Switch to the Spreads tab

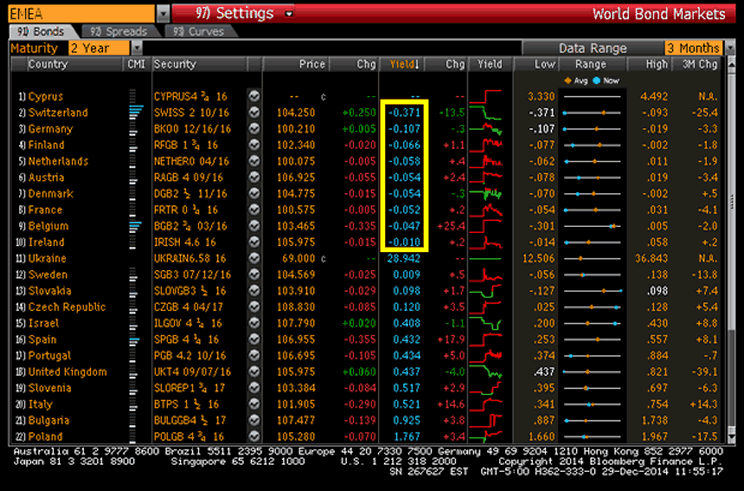tap(119, 32)
